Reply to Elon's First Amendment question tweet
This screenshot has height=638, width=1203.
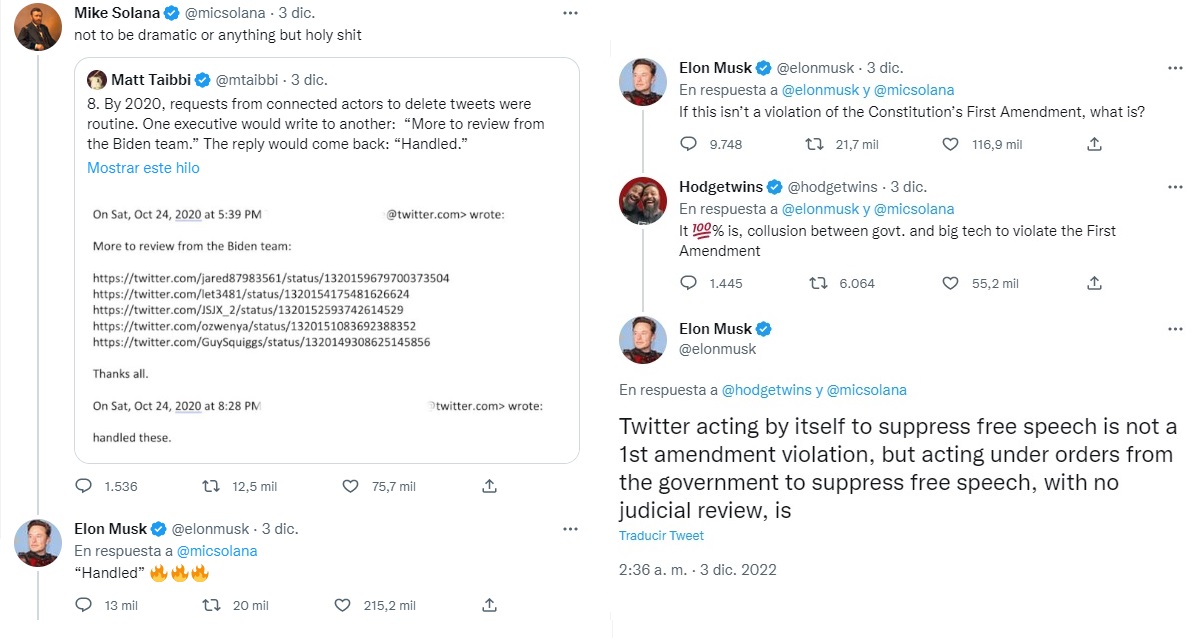pyautogui.click(x=688, y=144)
